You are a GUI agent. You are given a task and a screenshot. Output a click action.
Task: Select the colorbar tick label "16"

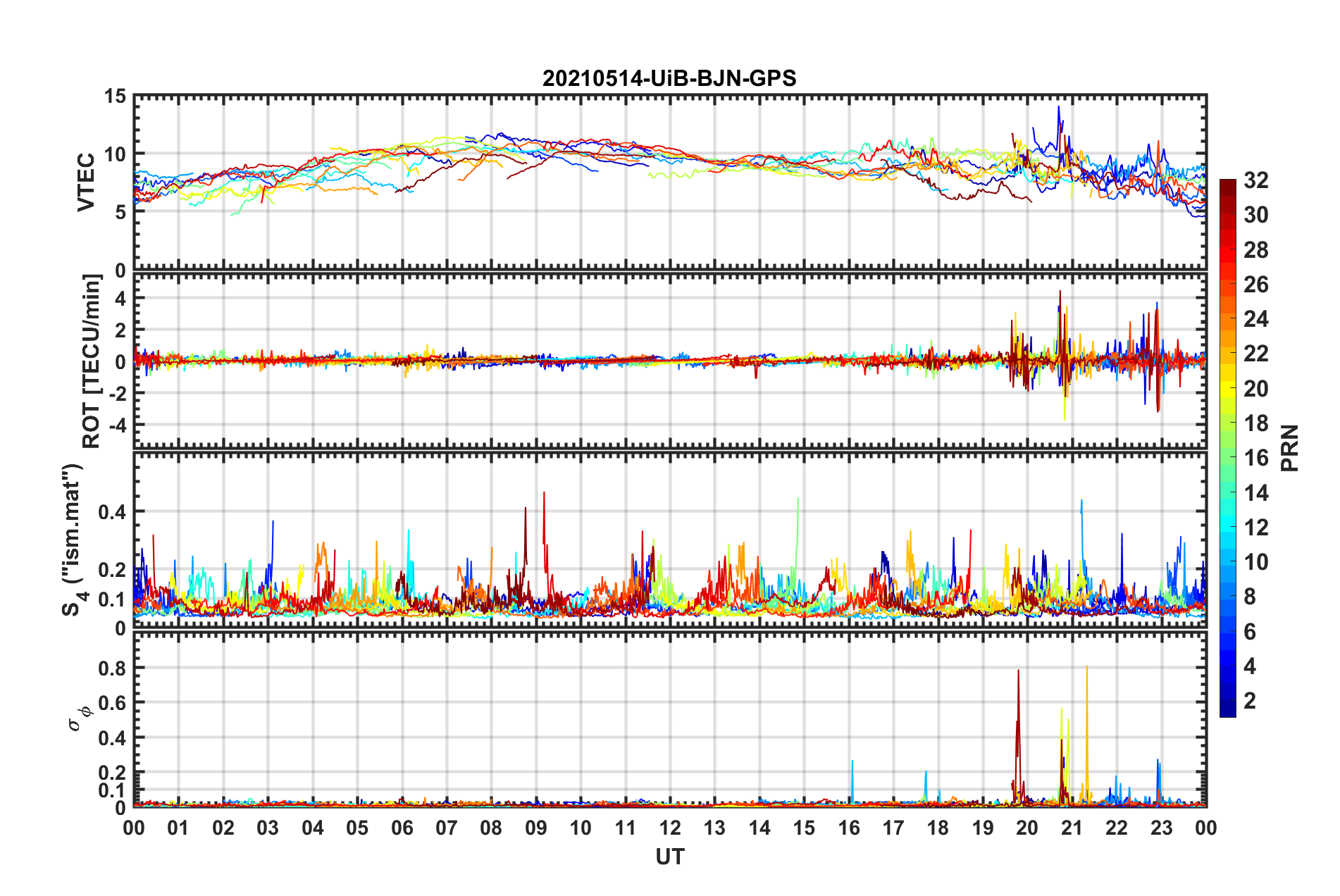click(1256, 458)
